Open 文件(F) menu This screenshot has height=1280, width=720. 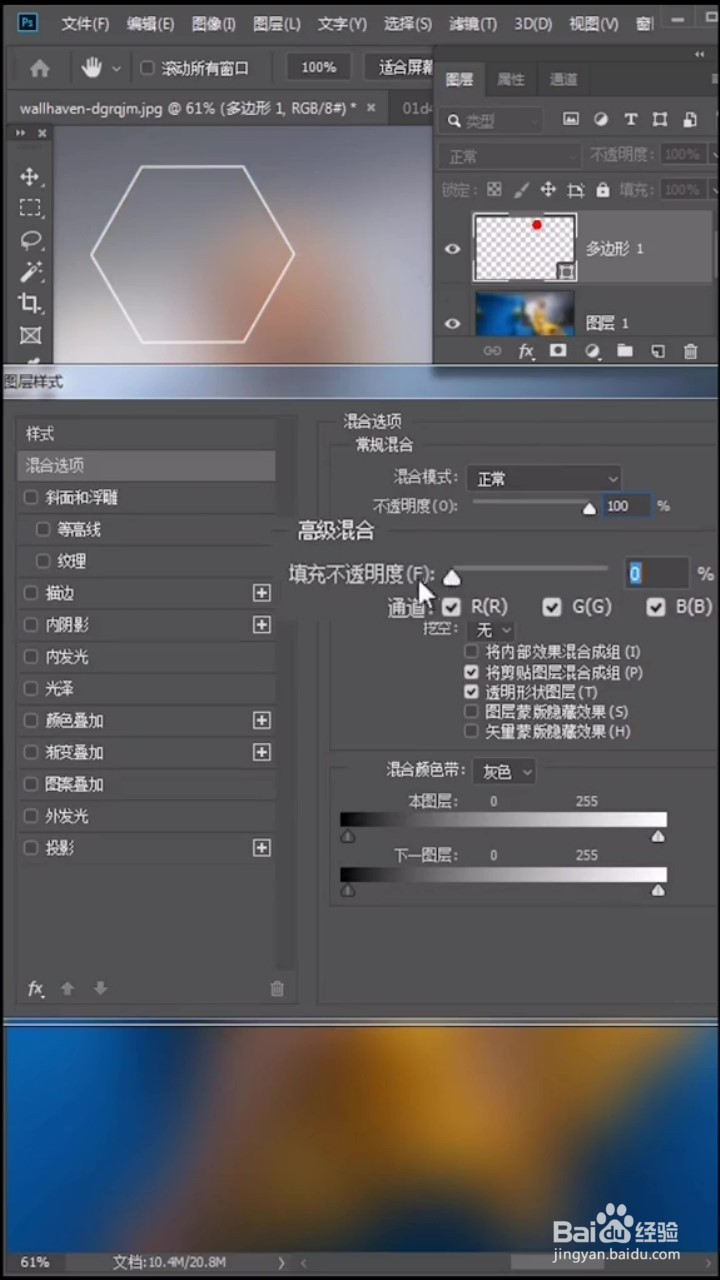point(85,24)
